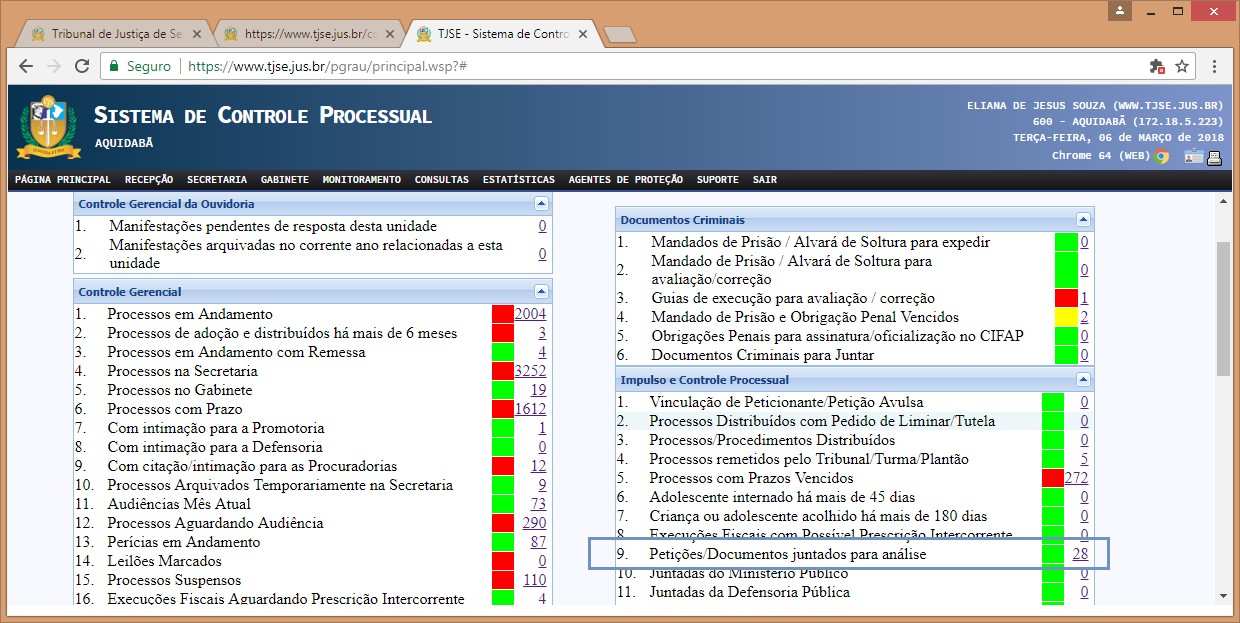The width and height of the screenshot is (1240, 623).
Task: Bookmark this page with the star icon
Action: (x=1182, y=66)
